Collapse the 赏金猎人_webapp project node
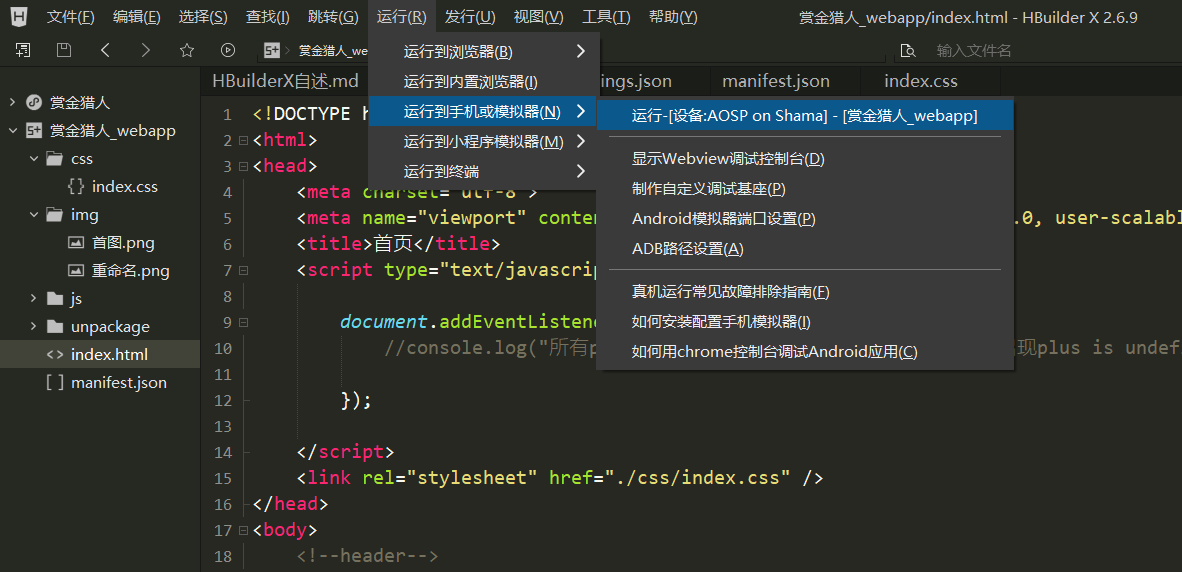The image size is (1182, 572). tap(13, 131)
